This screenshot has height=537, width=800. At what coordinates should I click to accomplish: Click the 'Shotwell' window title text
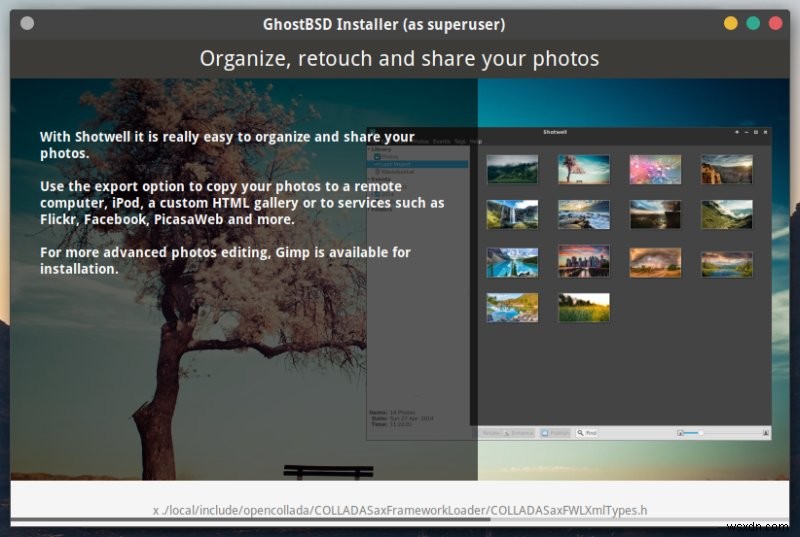tap(555, 132)
